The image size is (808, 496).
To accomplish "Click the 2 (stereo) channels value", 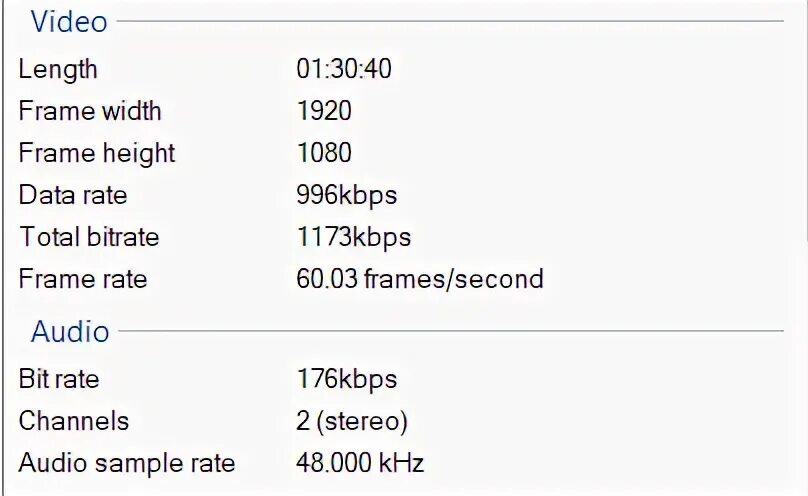I will tap(351, 421).
